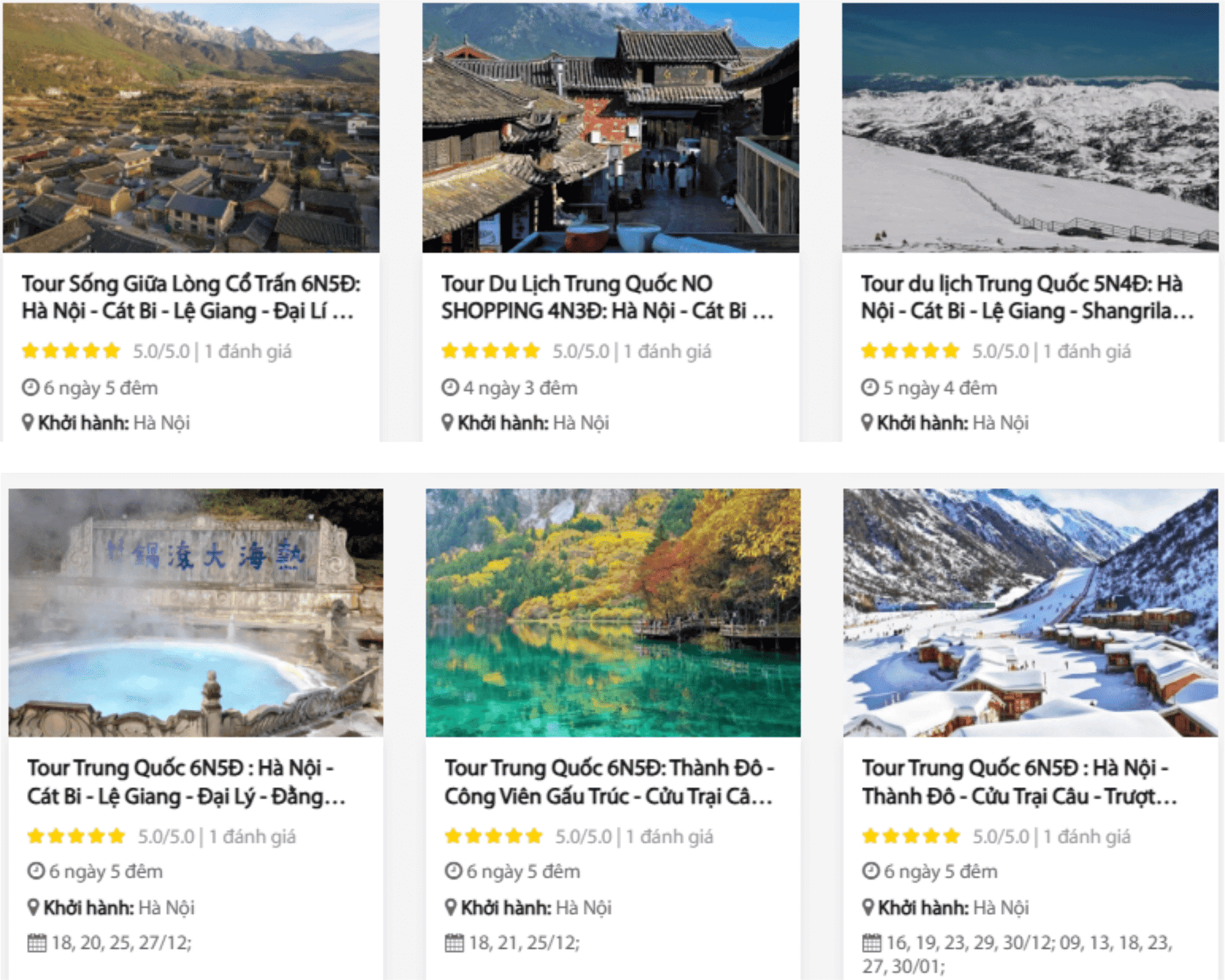Click clock icon on Cổ Trấn tour card

(x=31, y=388)
